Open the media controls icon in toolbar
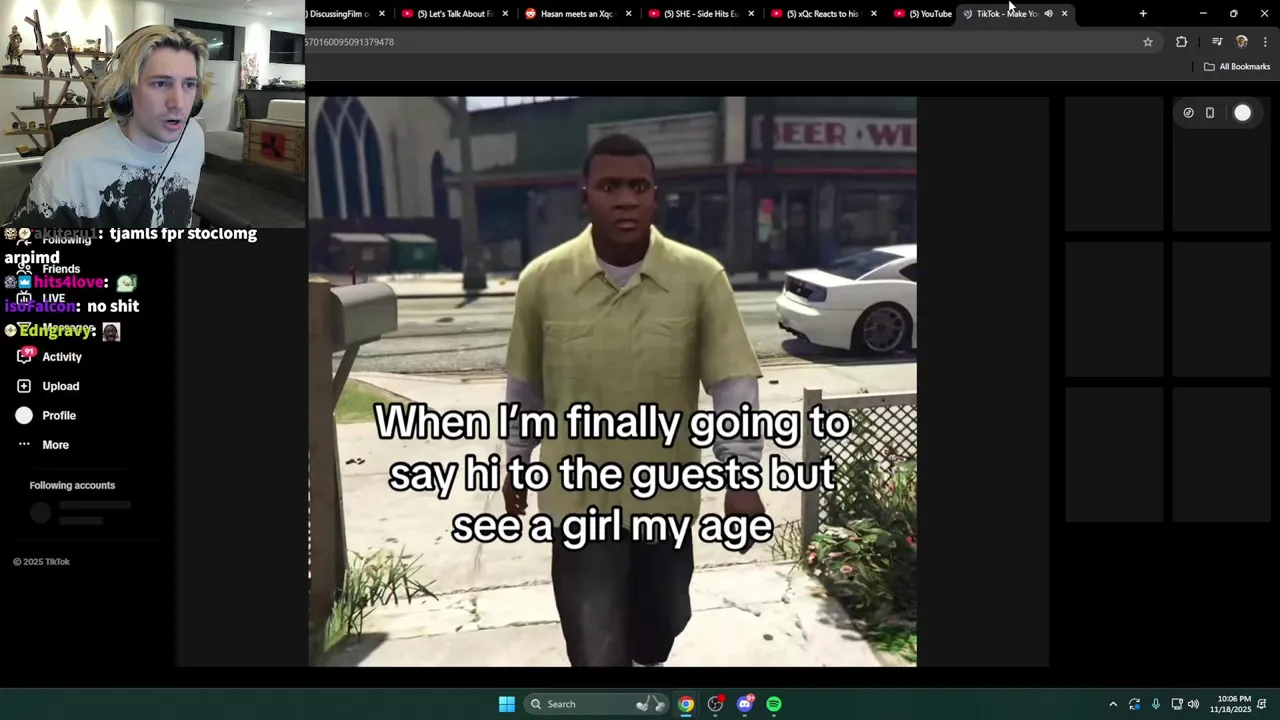This screenshot has width=1280, height=720. tap(1217, 42)
